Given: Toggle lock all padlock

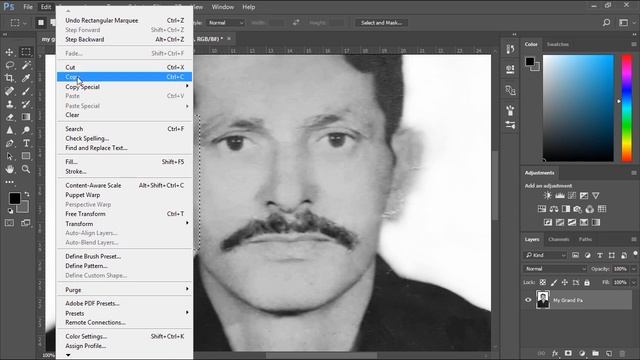Looking at the screenshot, I should pyautogui.click(x=587, y=282).
